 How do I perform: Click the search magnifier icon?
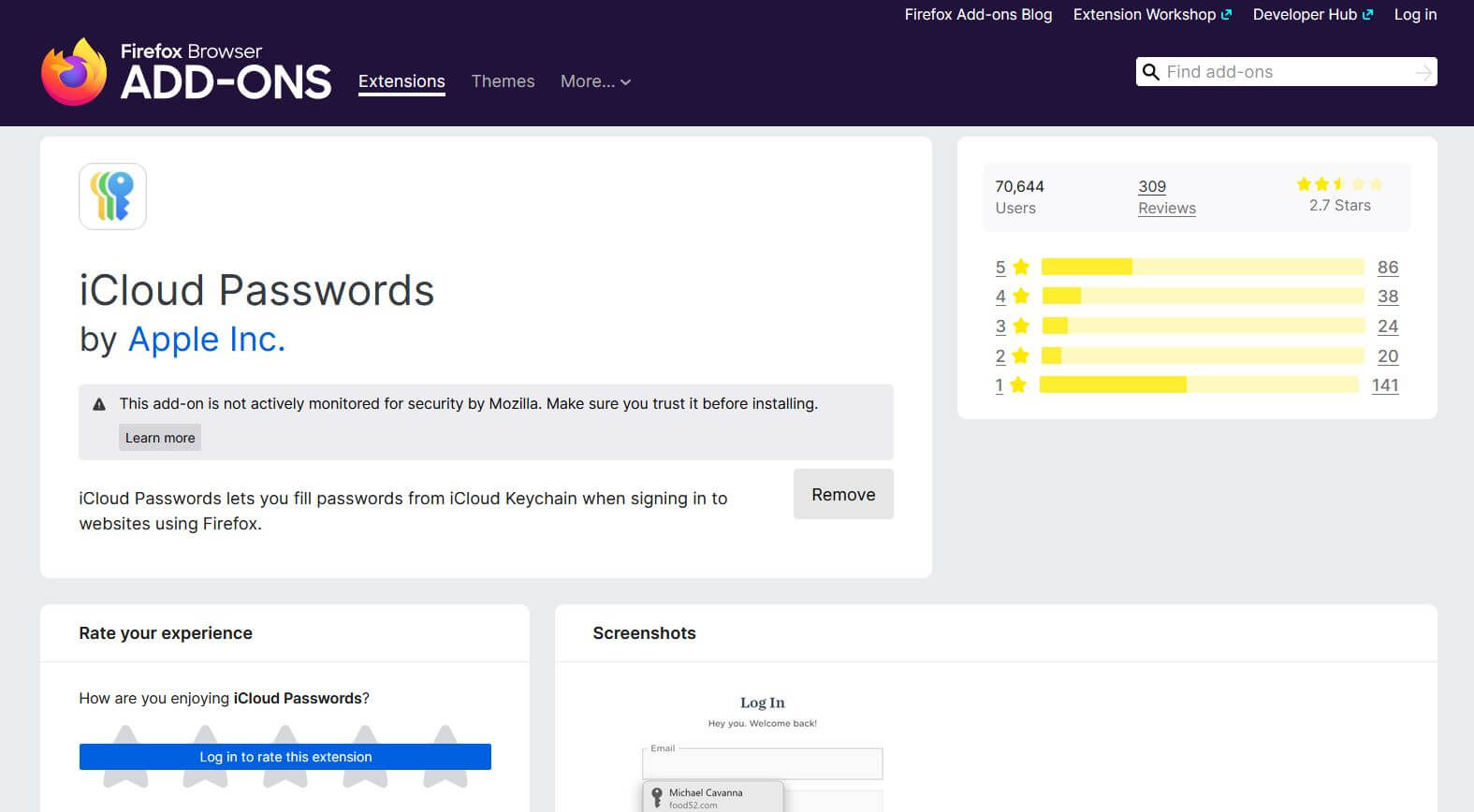[x=1151, y=72]
